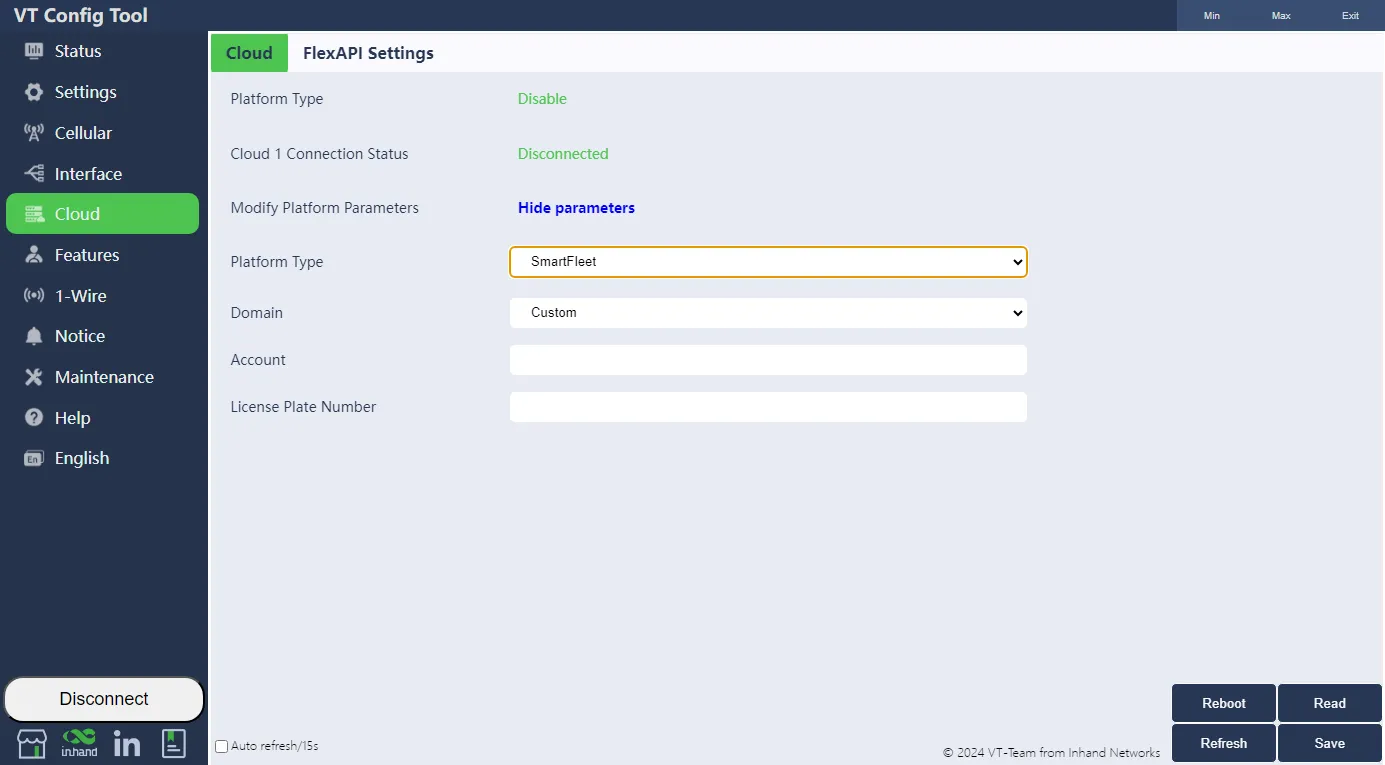Open the Help question mark icon

point(34,418)
